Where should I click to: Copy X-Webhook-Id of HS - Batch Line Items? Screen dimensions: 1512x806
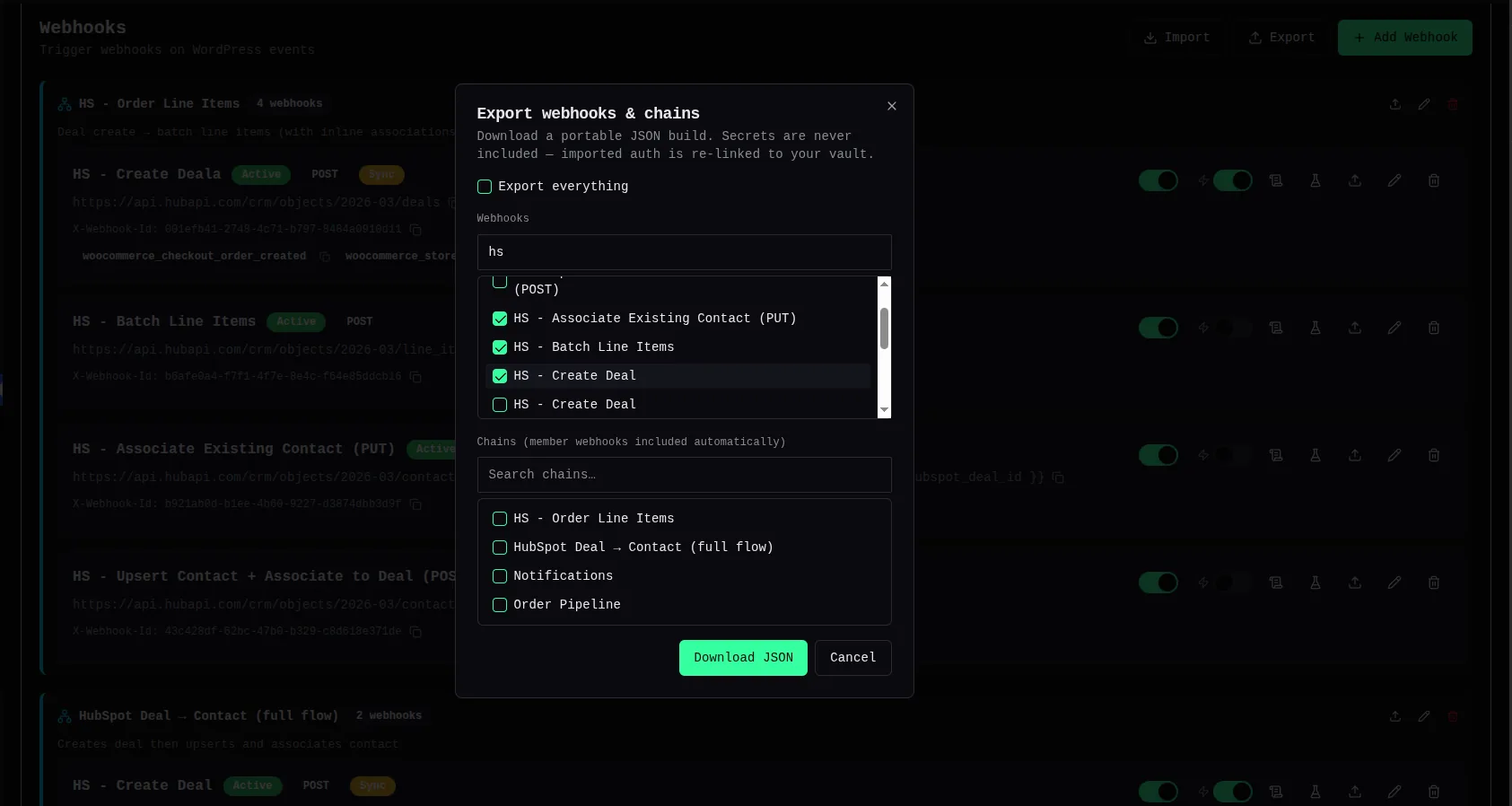click(x=415, y=377)
